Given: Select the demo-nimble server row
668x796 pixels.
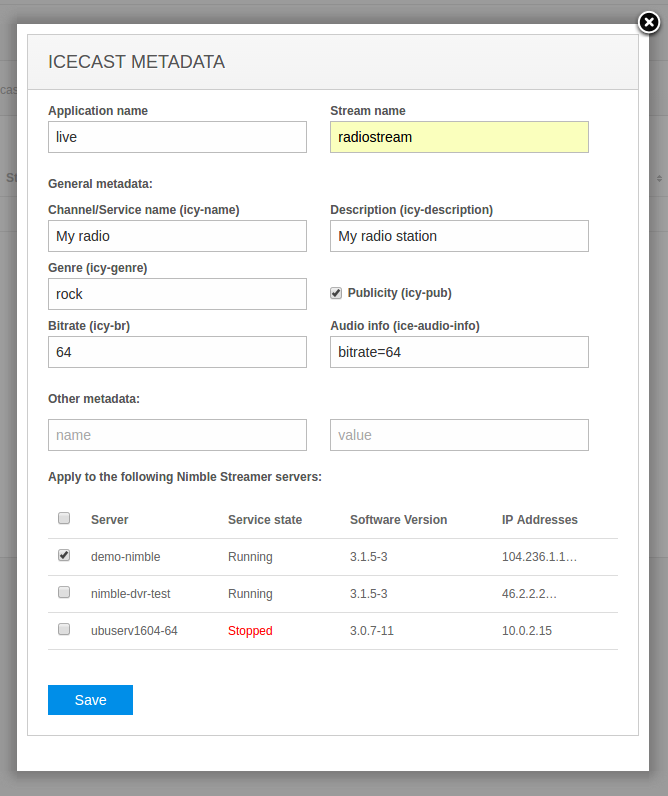Looking at the screenshot, I should coord(333,557).
